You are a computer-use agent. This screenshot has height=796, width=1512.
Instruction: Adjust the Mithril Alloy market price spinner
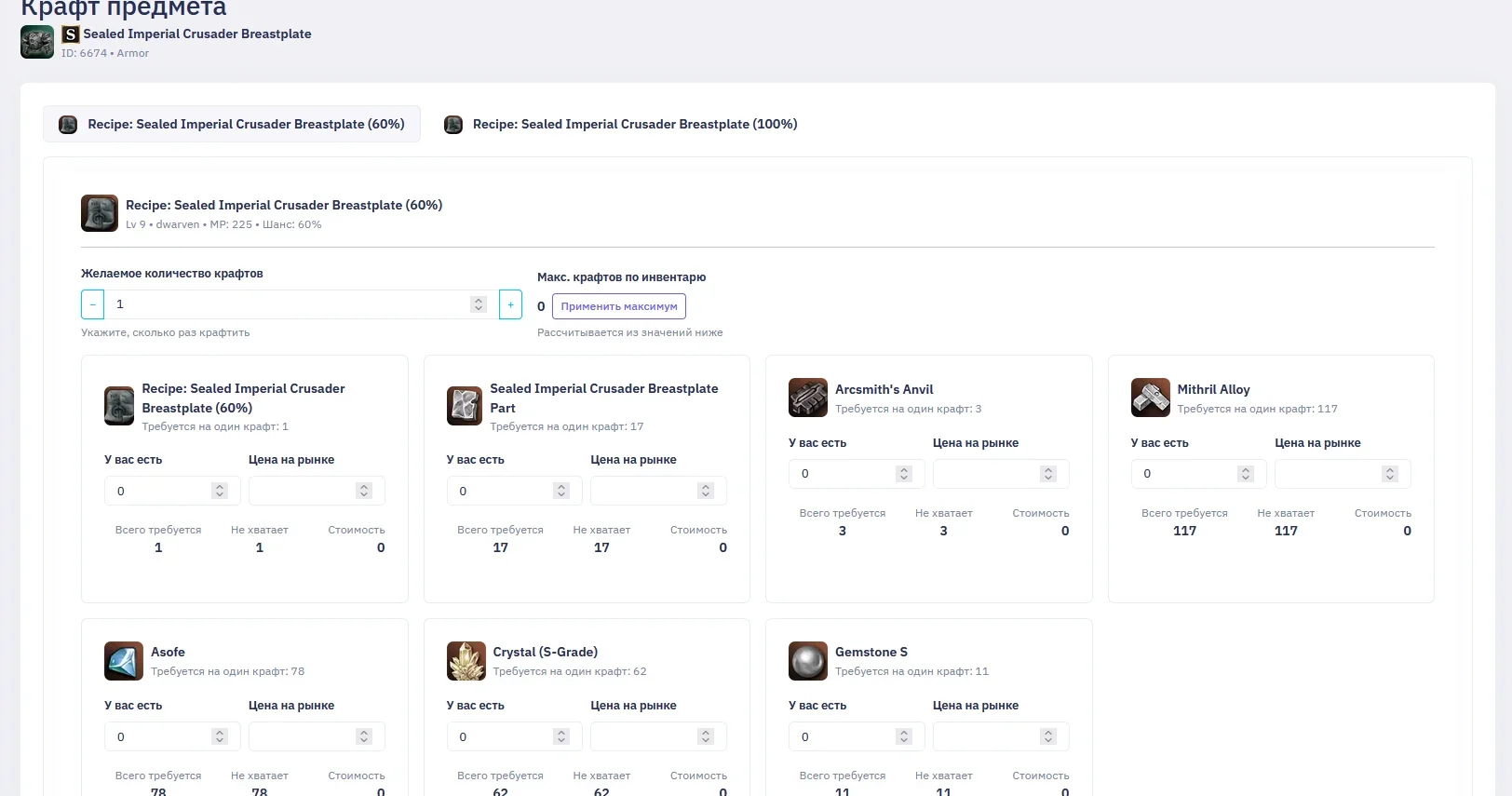pos(1389,474)
